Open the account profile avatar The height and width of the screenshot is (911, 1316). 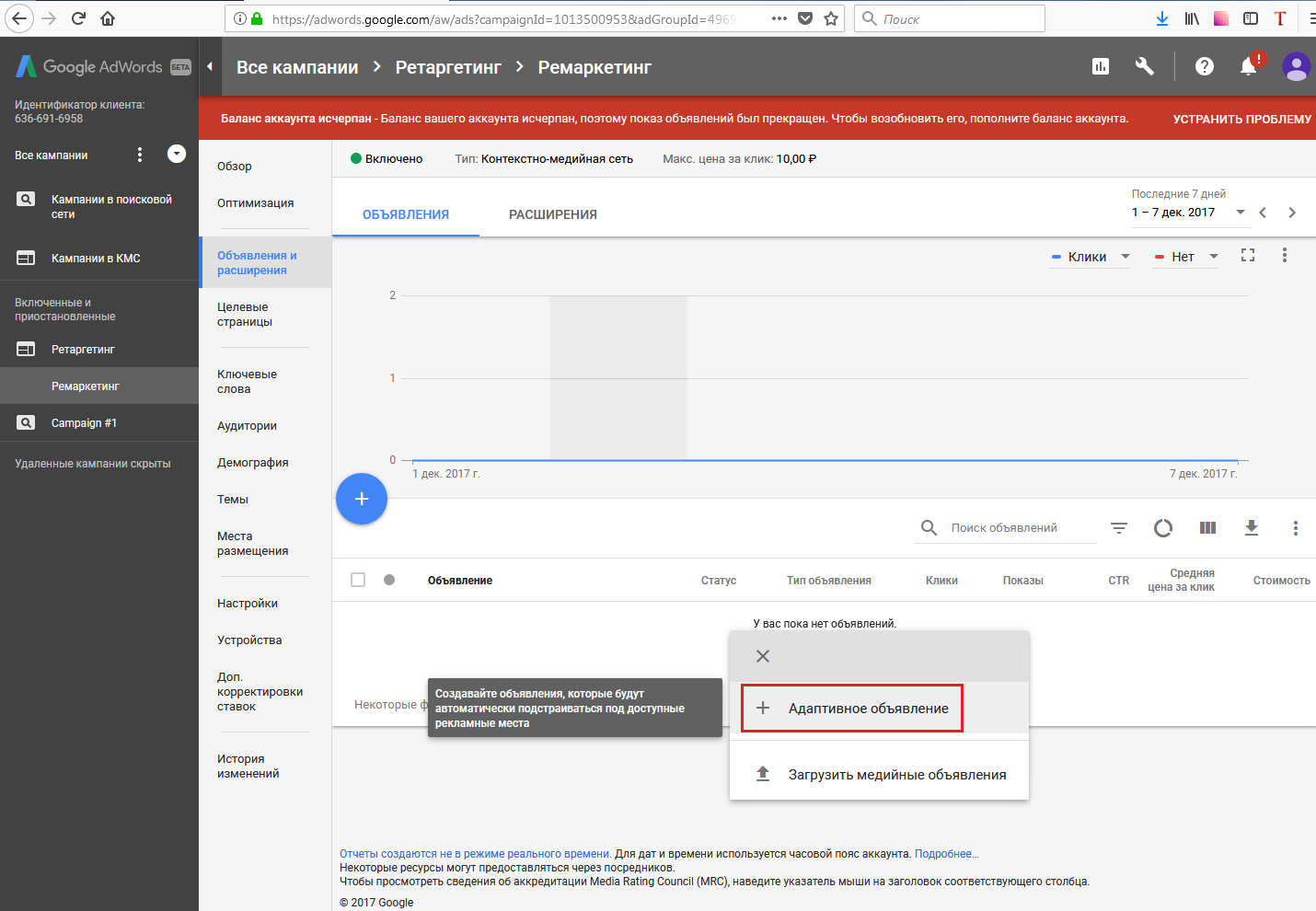(1297, 66)
